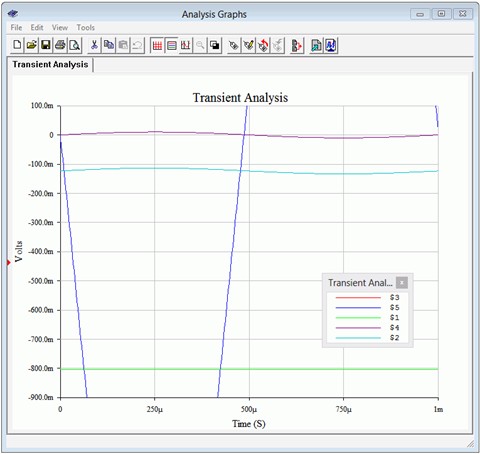This screenshot has height=454, width=480.
Task: Close the Analysis Graphs window
Action: point(463,14)
